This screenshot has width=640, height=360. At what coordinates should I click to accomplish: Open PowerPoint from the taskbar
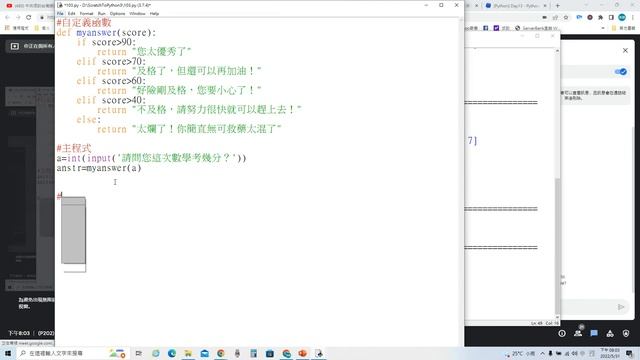pyautogui.click(x=302, y=353)
